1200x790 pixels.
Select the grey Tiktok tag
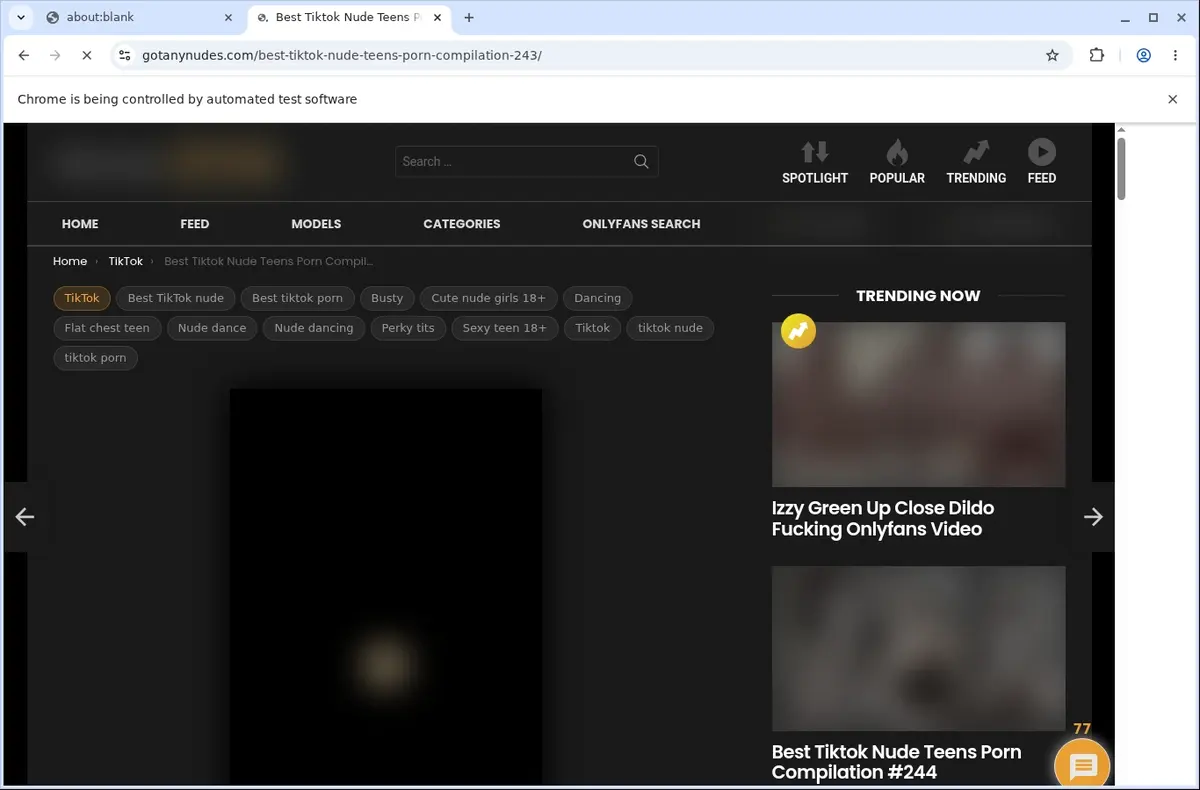pyautogui.click(x=592, y=328)
